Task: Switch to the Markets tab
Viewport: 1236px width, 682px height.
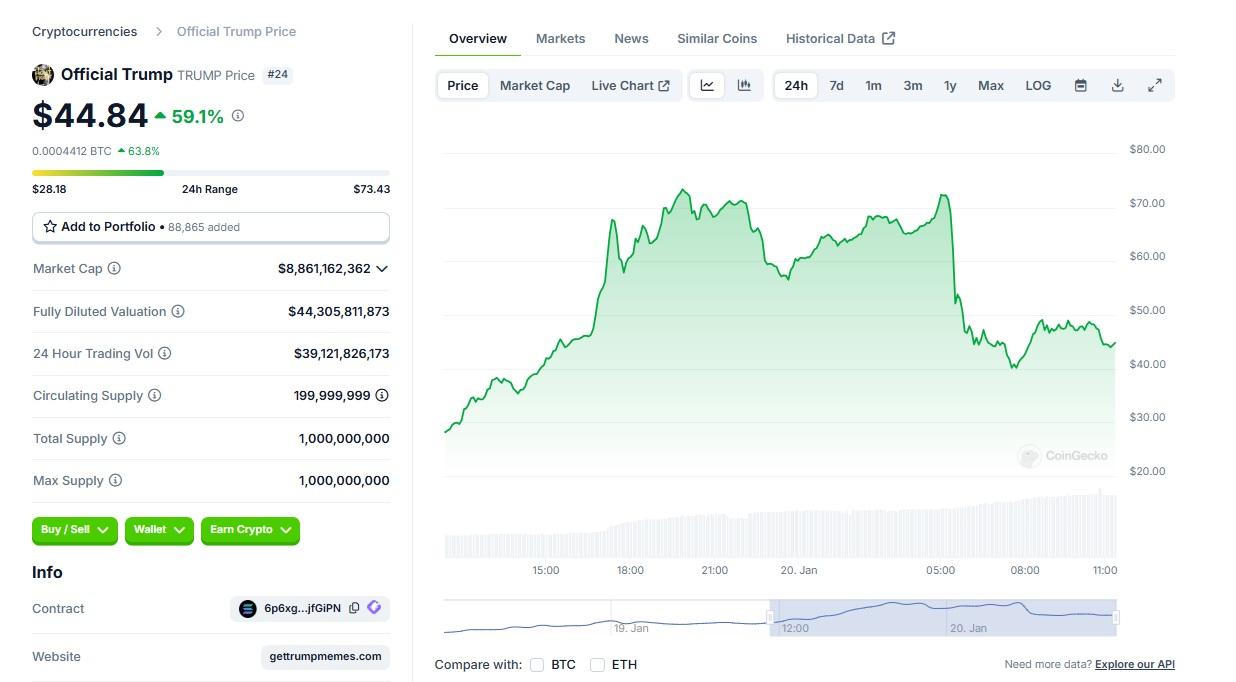Action: tap(560, 38)
